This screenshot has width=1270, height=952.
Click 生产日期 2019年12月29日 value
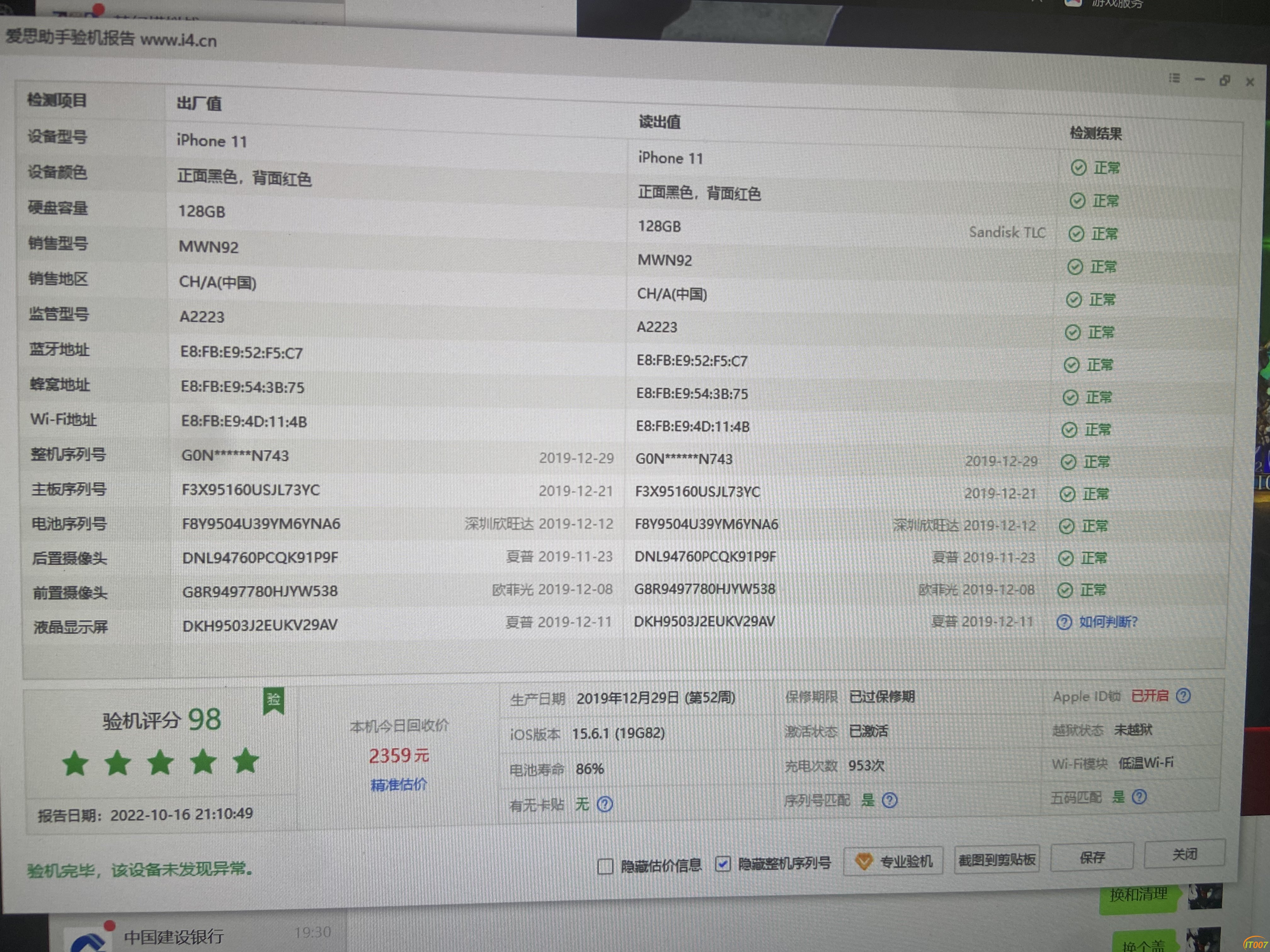pos(656,698)
